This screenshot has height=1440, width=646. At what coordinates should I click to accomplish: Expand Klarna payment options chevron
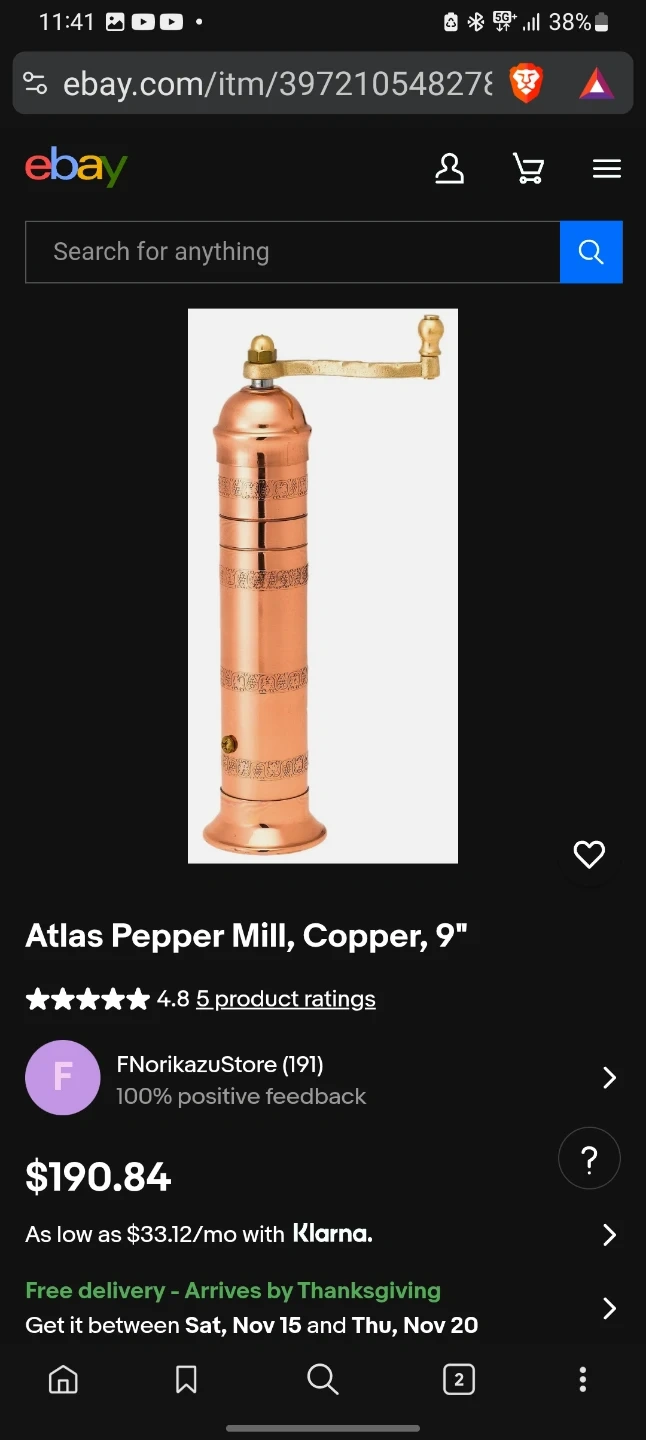click(609, 1235)
